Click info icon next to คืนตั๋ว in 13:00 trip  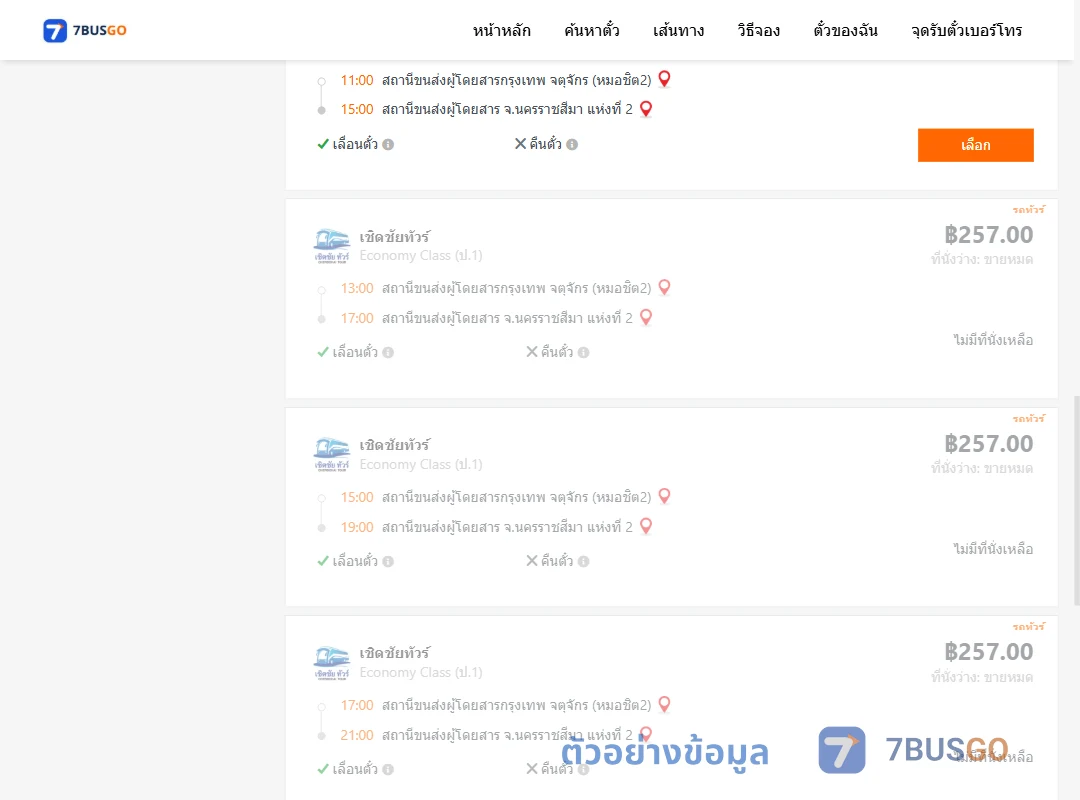click(x=583, y=352)
